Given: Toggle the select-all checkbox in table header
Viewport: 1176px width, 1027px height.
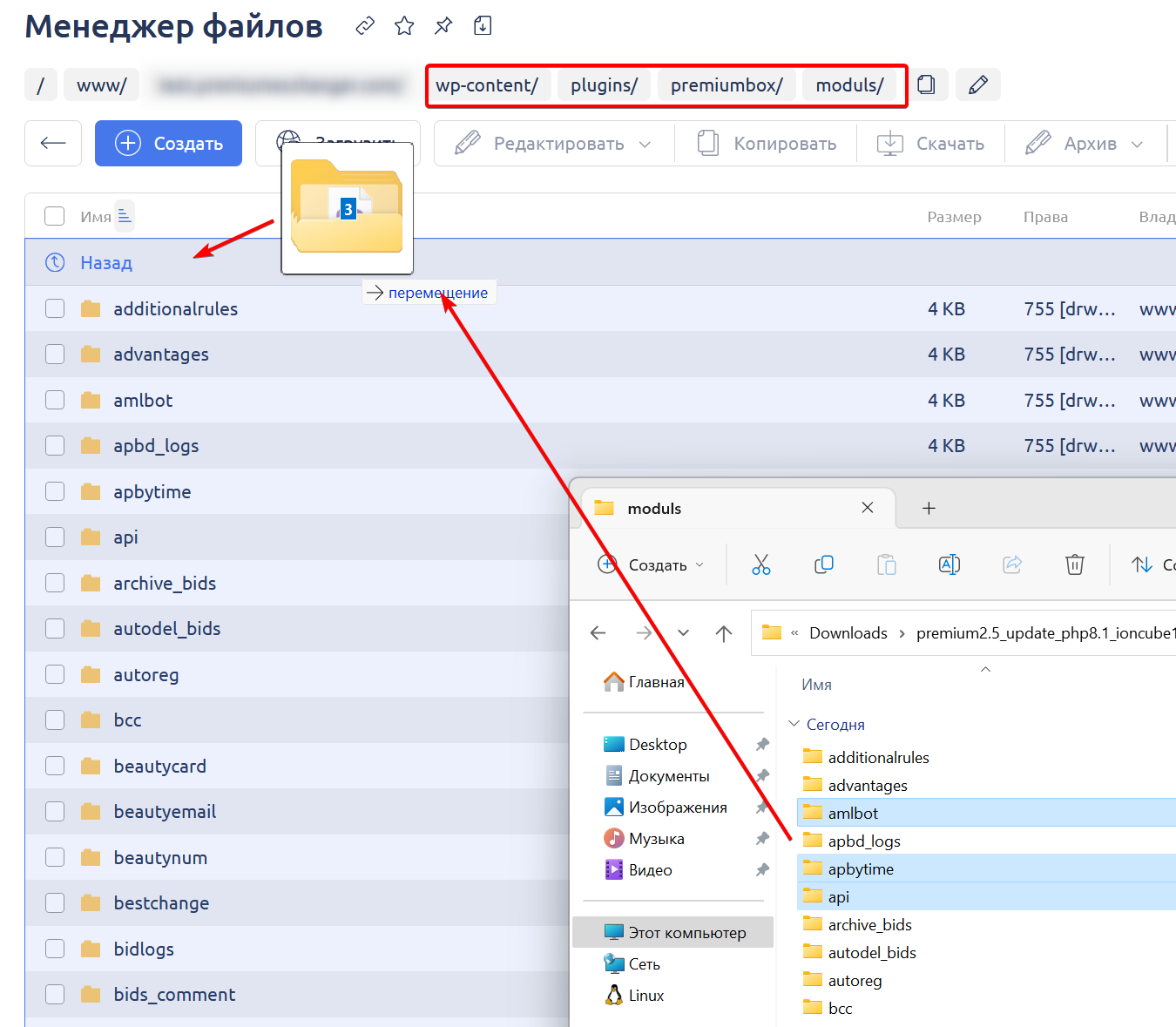Looking at the screenshot, I should point(55,216).
